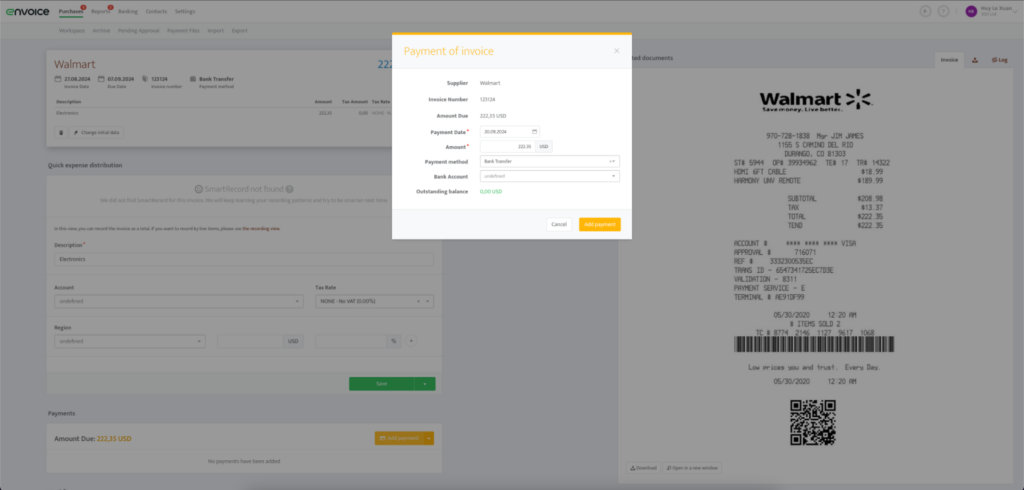This screenshot has height=490, width=1024.
Task: Go to the Export sub-tab
Action: [x=240, y=30]
